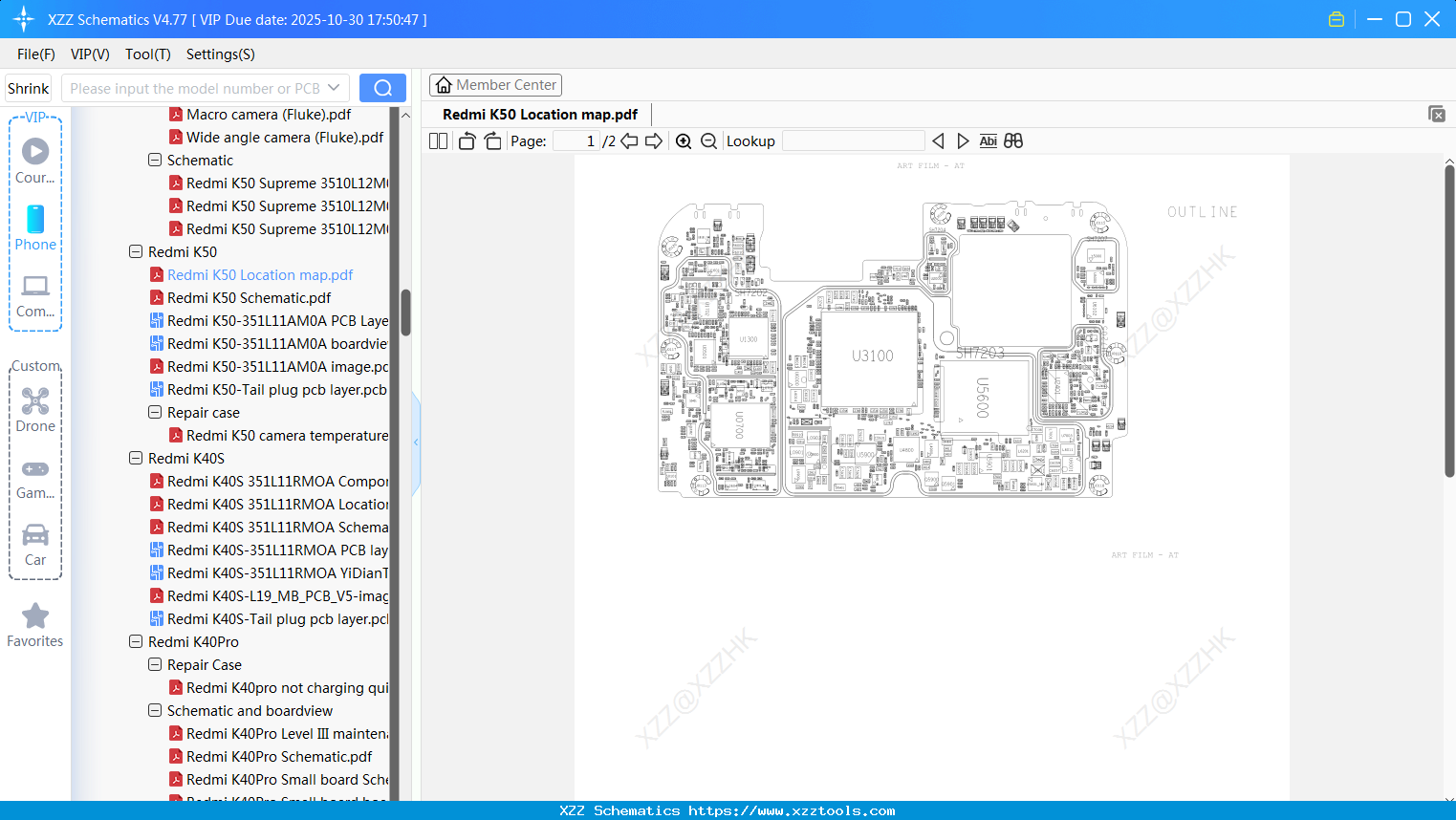
Task: Open the binoculars find tool
Action: 1013,140
